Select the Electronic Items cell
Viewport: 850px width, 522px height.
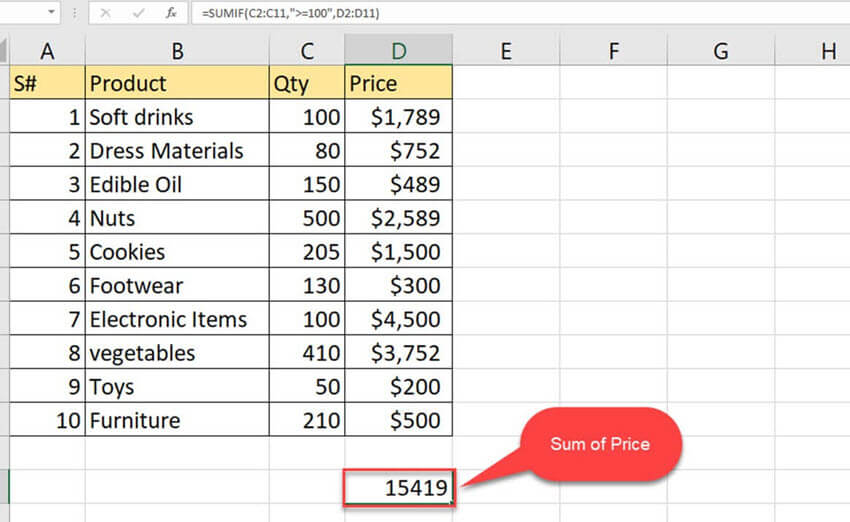(x=176, y=320)
